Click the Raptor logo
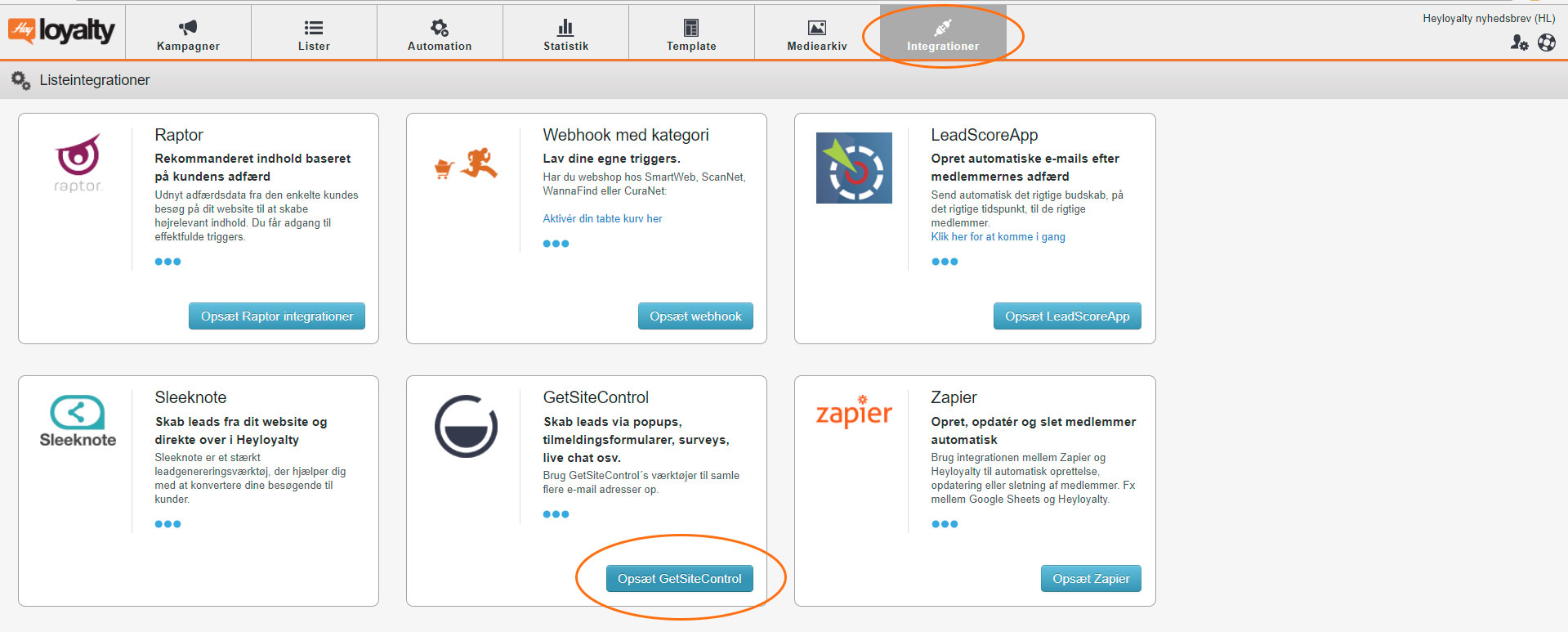The height and width of the screenshot is (632, 1568). 78,163
